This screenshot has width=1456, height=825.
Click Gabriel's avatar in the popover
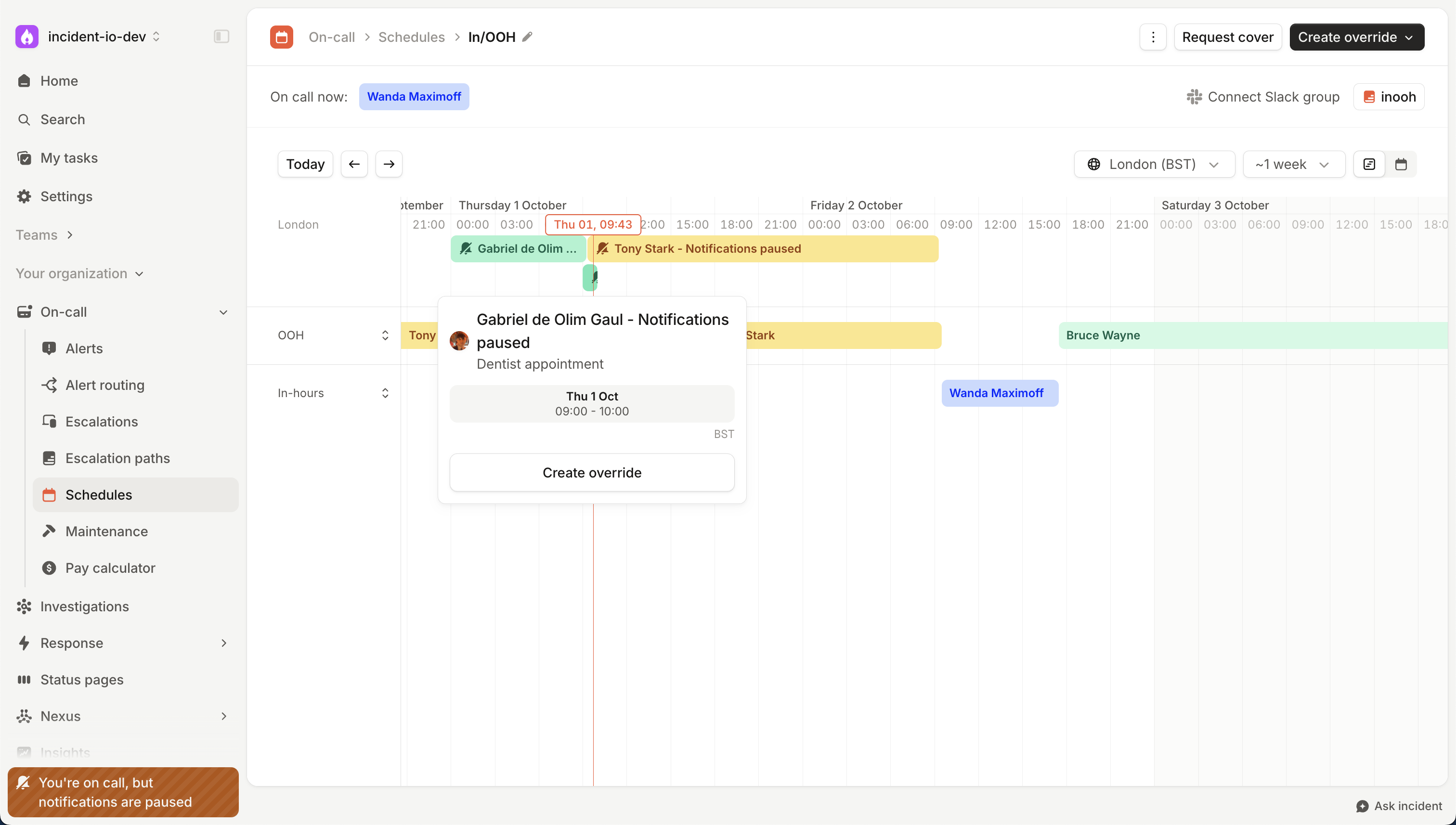459,341
